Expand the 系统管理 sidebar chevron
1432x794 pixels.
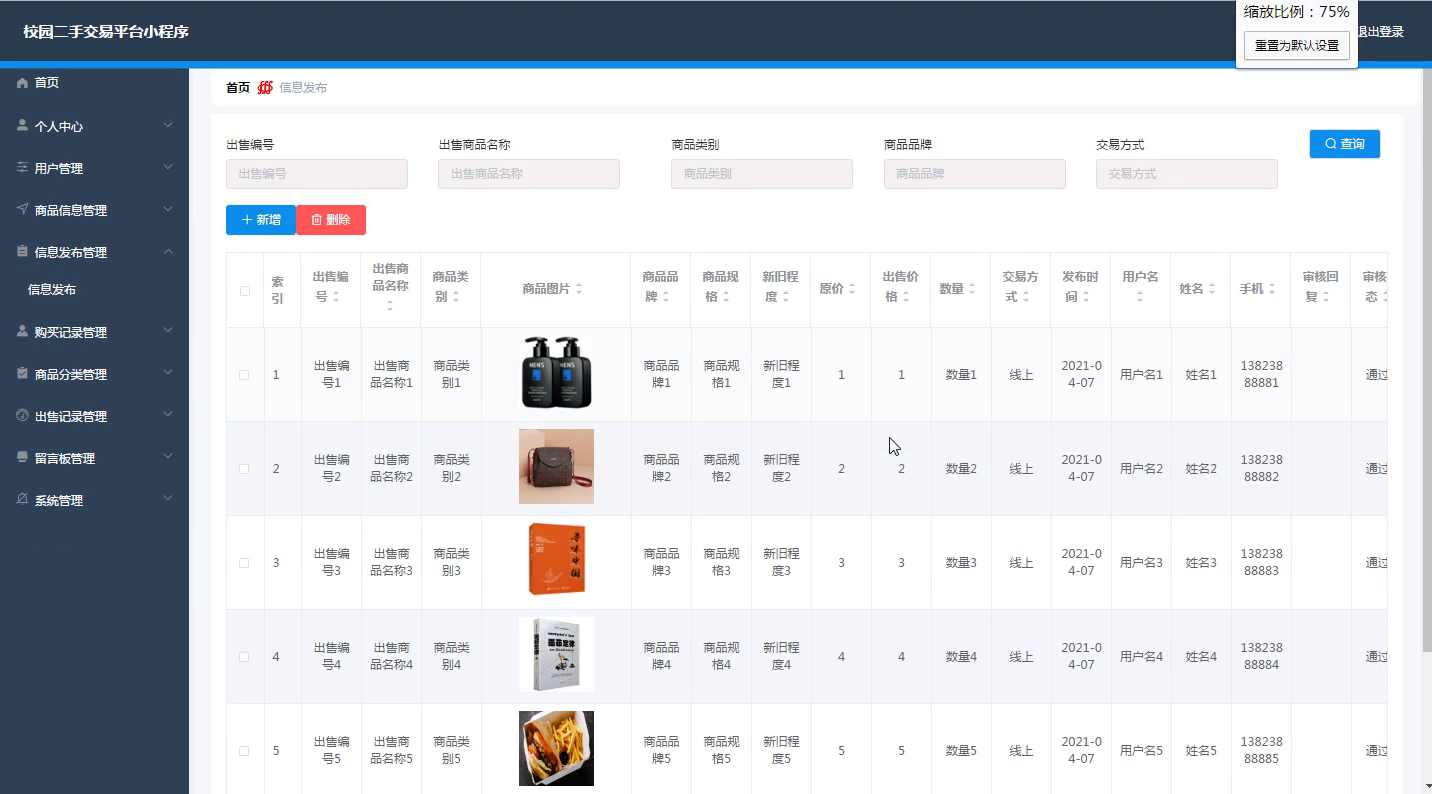[x=168, y=498]
